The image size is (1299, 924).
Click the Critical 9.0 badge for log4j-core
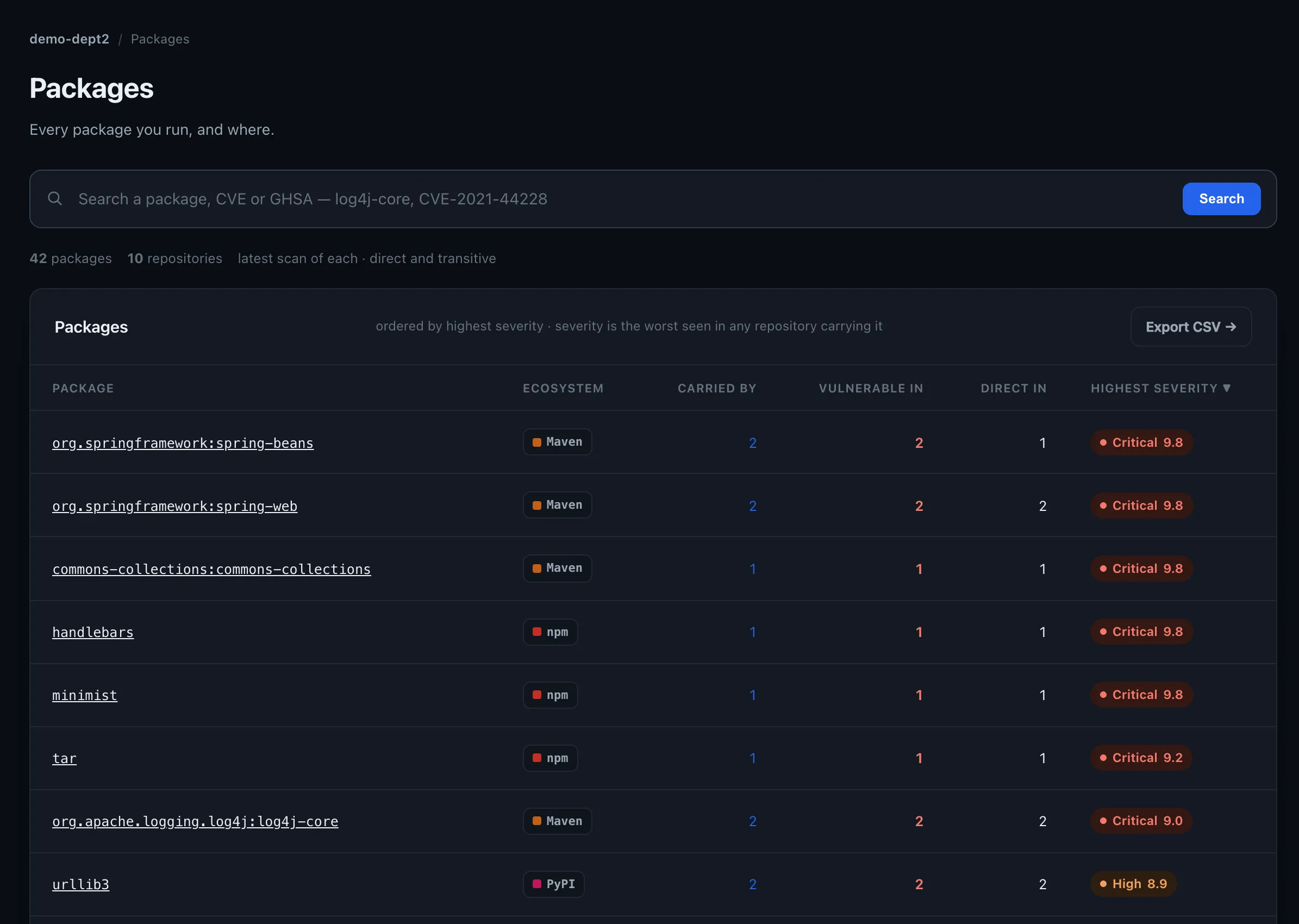[1141, 821]
